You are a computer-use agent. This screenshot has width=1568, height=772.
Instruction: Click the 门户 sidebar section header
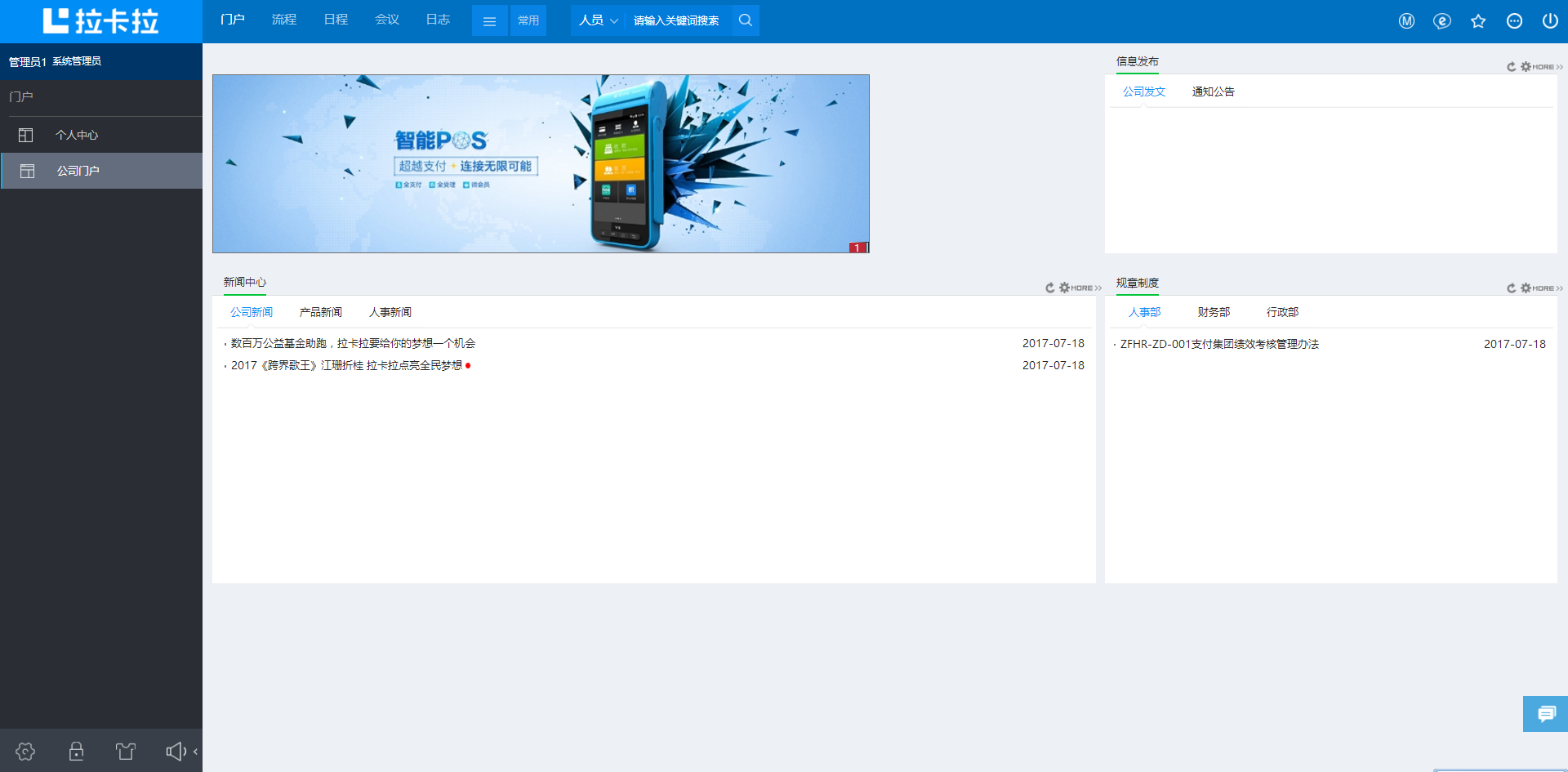(x=21, y=96)
